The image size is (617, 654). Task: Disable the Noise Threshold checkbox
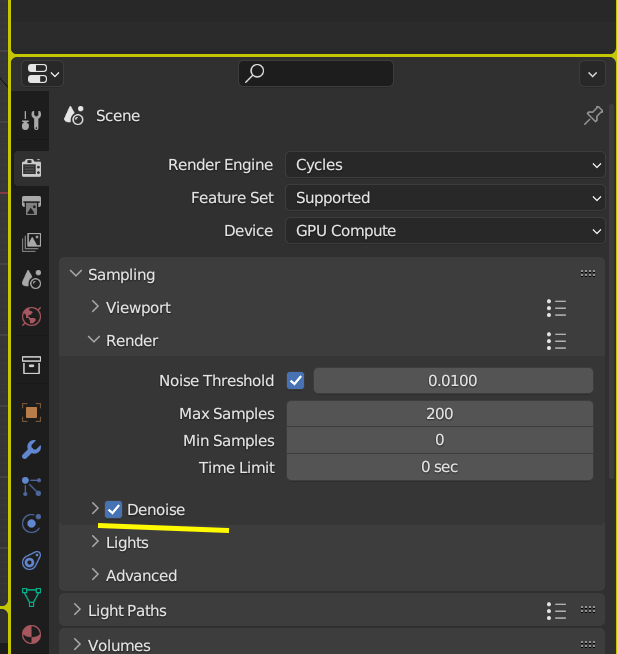point(296,380)
